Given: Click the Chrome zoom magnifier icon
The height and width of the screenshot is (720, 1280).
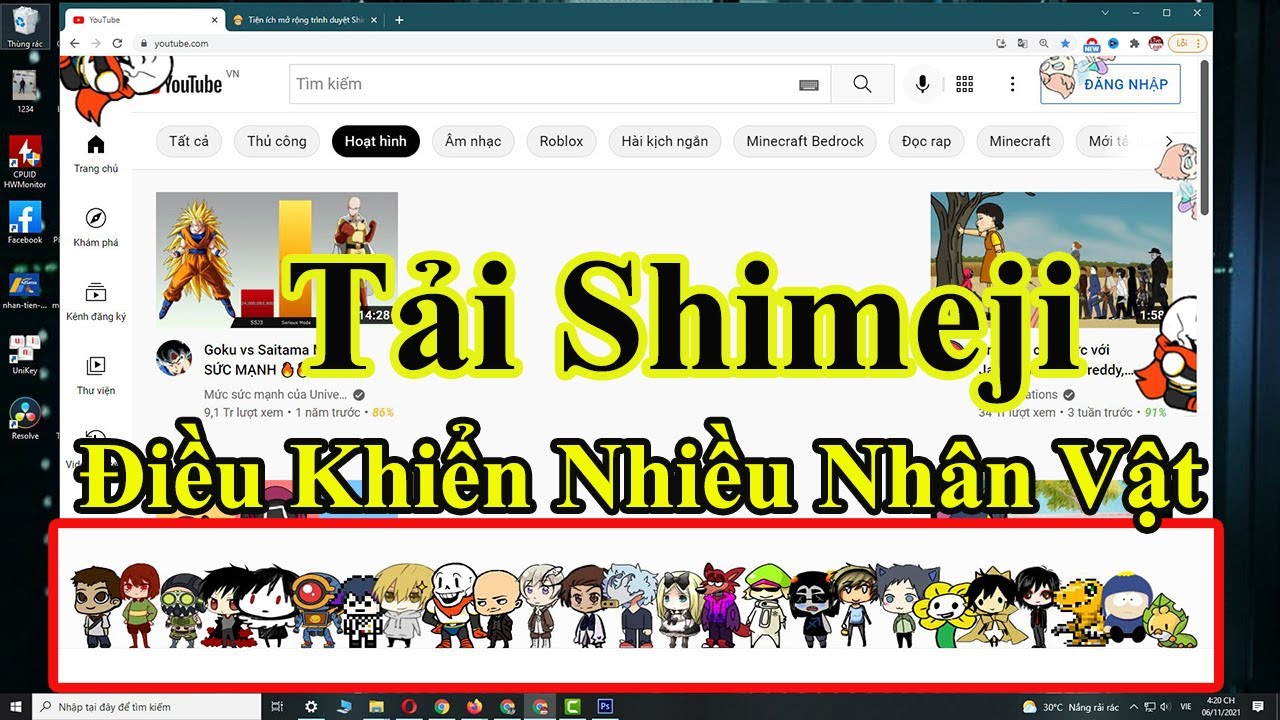Looking at the screenshot, I should point(1044,44).
